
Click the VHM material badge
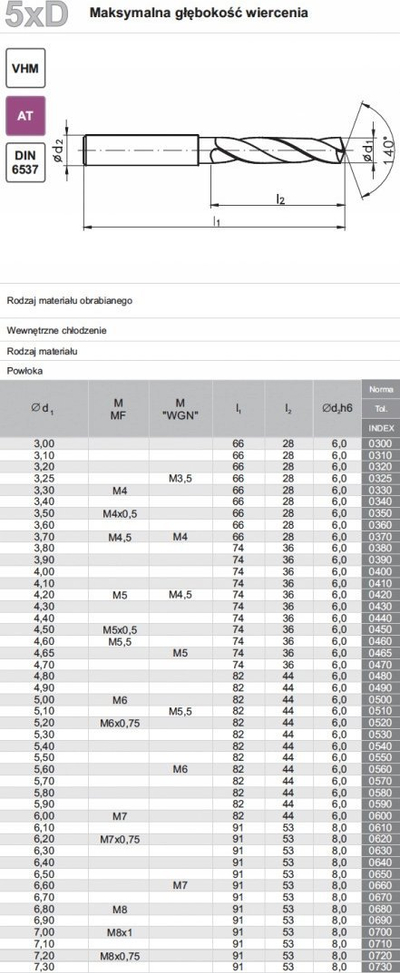(25, 68)
